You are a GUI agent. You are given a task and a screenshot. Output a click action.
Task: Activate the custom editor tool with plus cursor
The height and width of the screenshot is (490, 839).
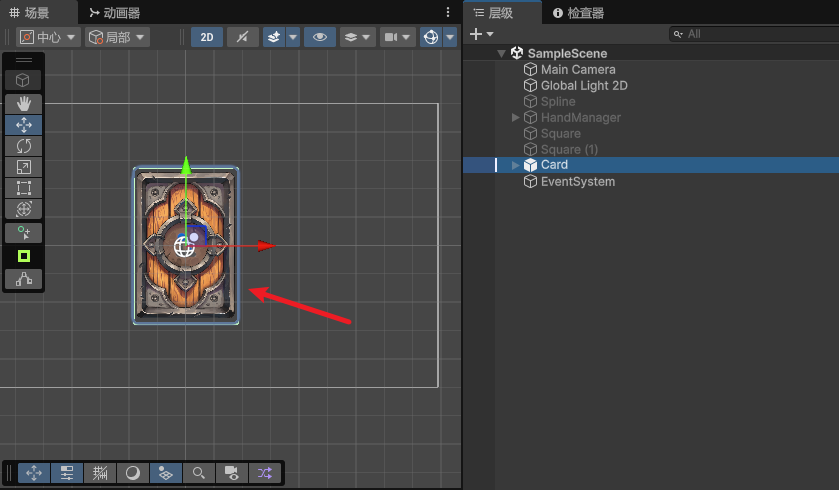point(24,233)
